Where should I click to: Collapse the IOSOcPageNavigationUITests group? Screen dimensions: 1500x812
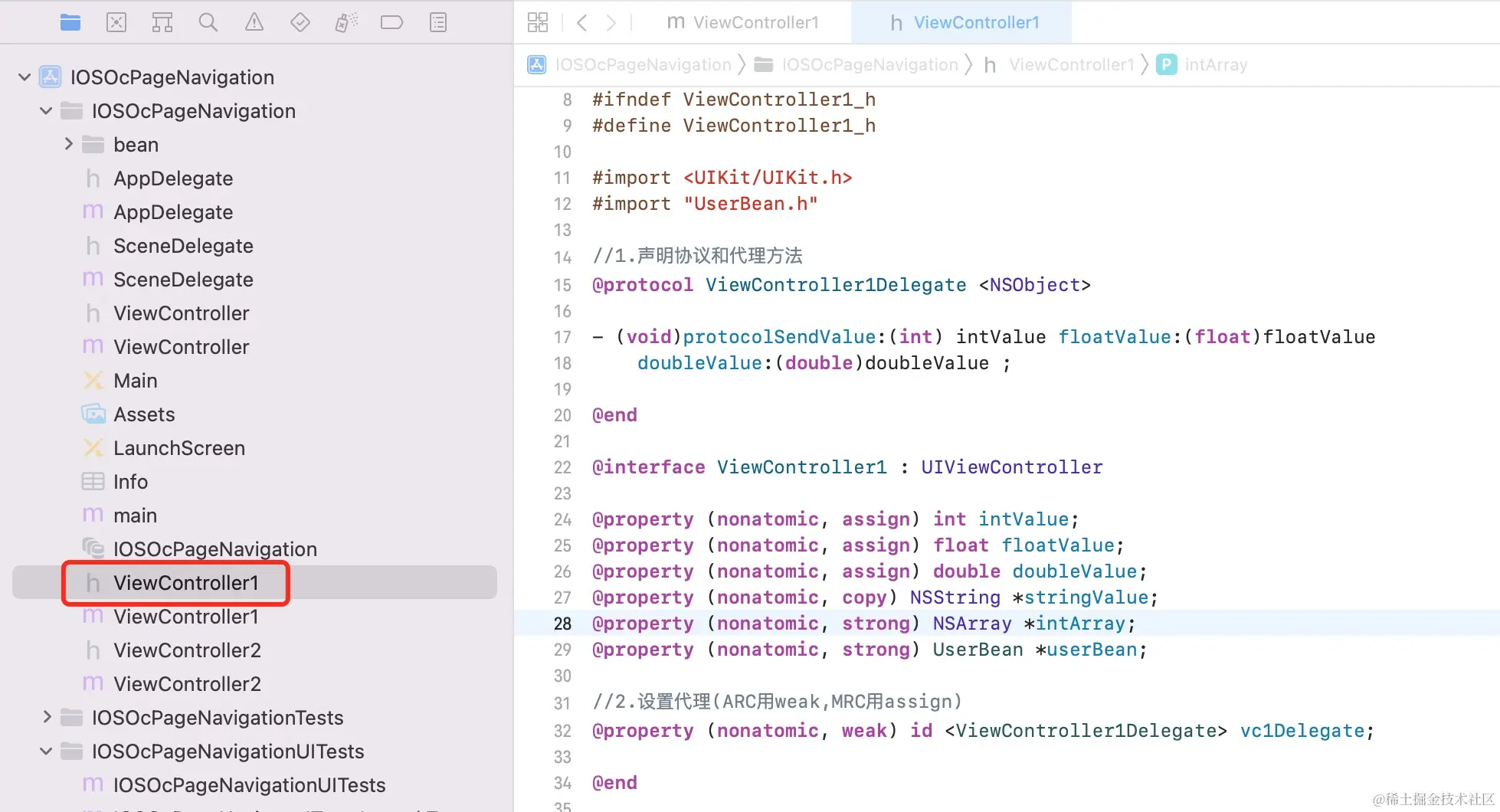pyautogui.click(x=46, y=751)
